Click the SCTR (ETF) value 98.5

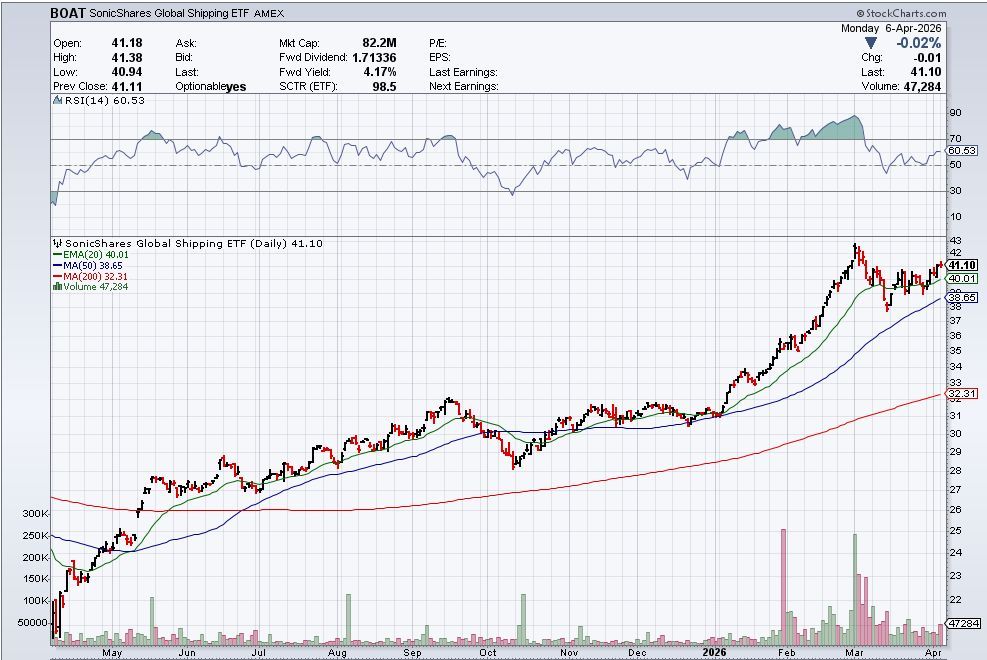[385, 87]
